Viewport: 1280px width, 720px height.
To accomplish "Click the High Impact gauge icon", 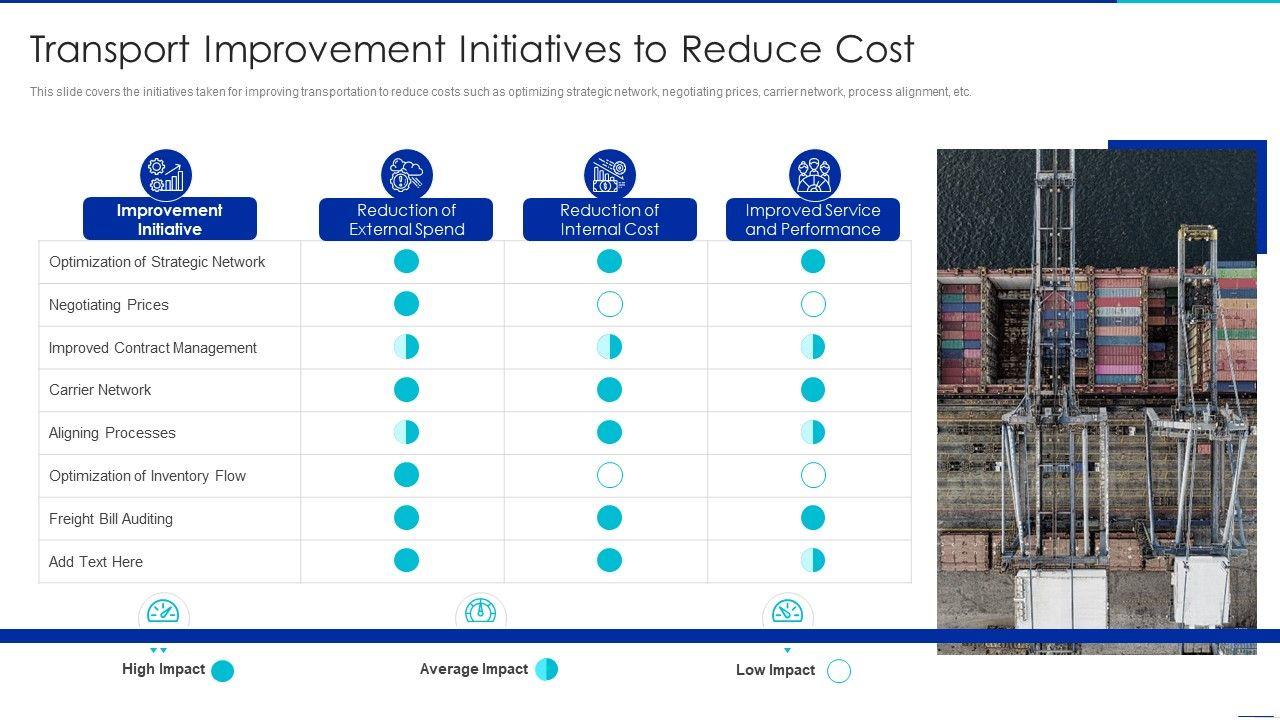I will coord(163,612).
